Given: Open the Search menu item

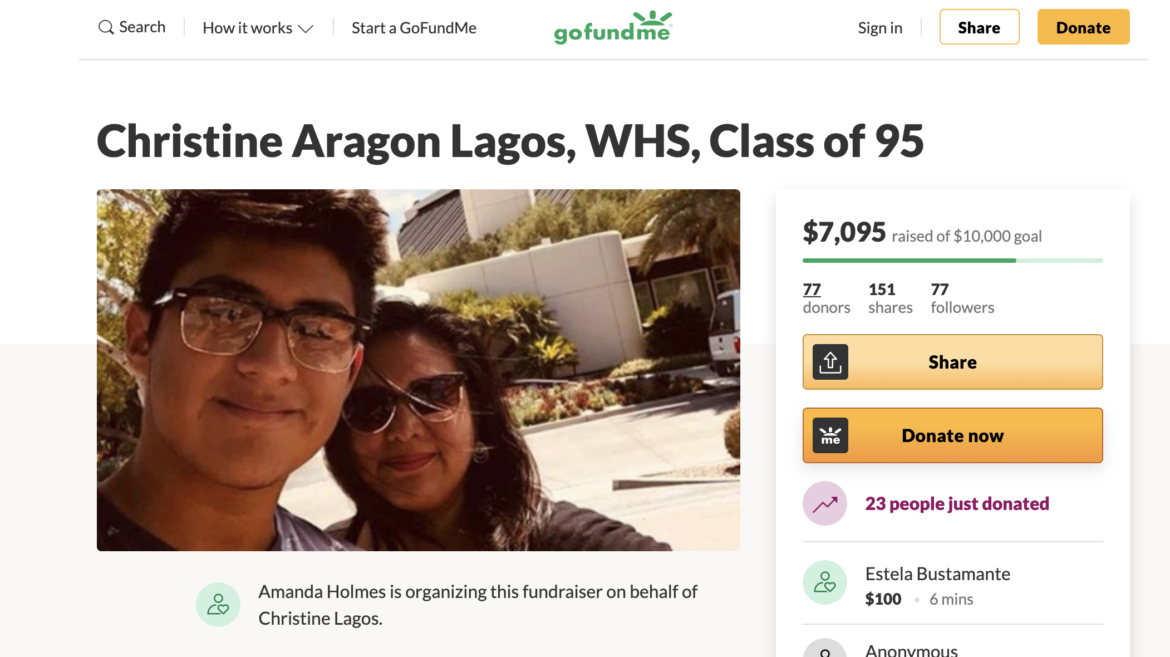Looking at the screenshot, I should [x=132, y=28].
